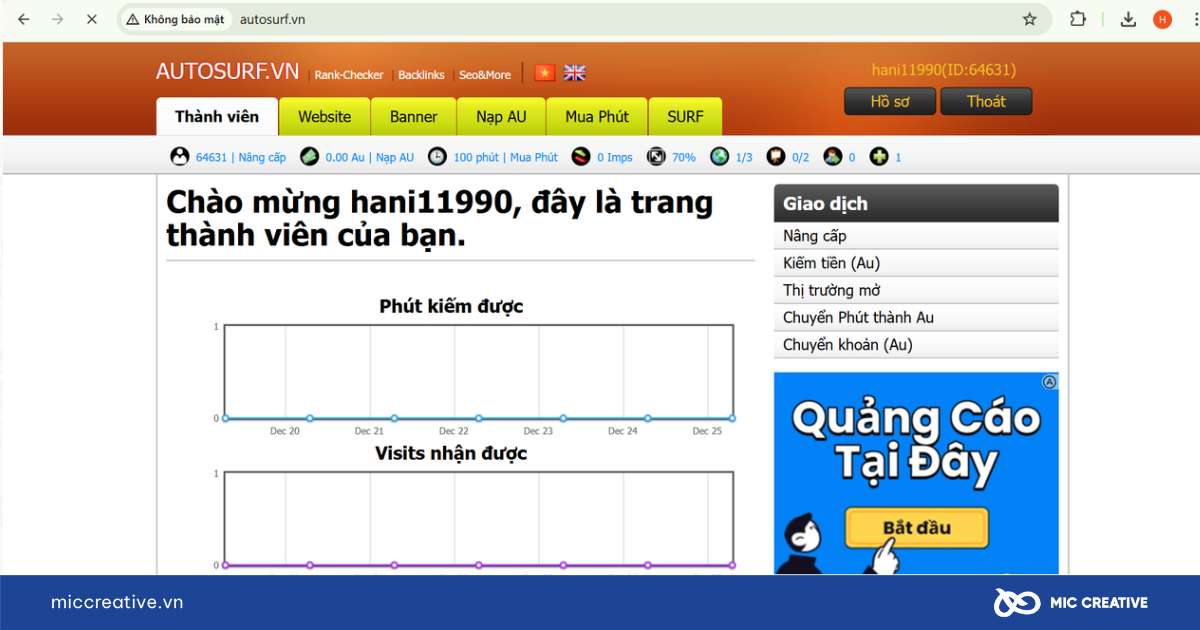Screen dimensions: 1200x630
Task: Click the 0 Imps value
Action: 615,157
